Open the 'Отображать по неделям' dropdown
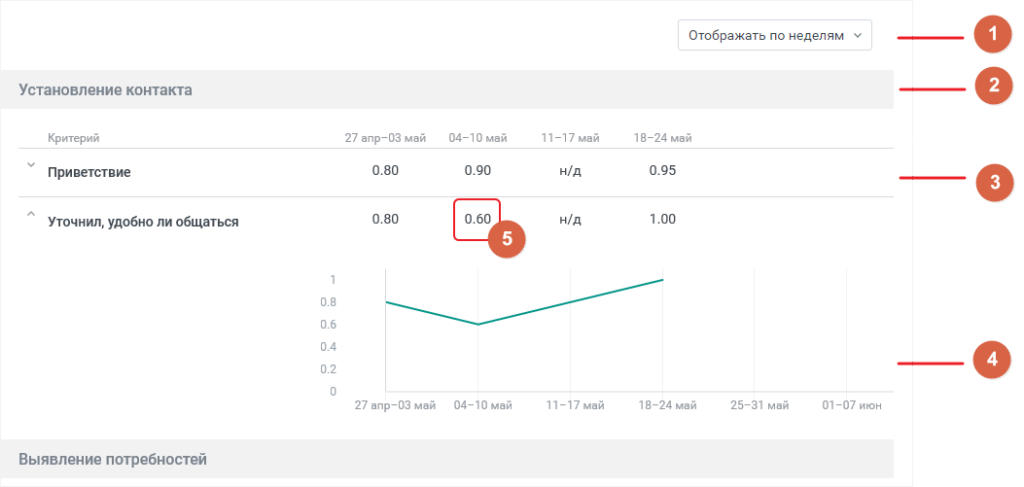 pyautogui.click(x=774, y=36)
